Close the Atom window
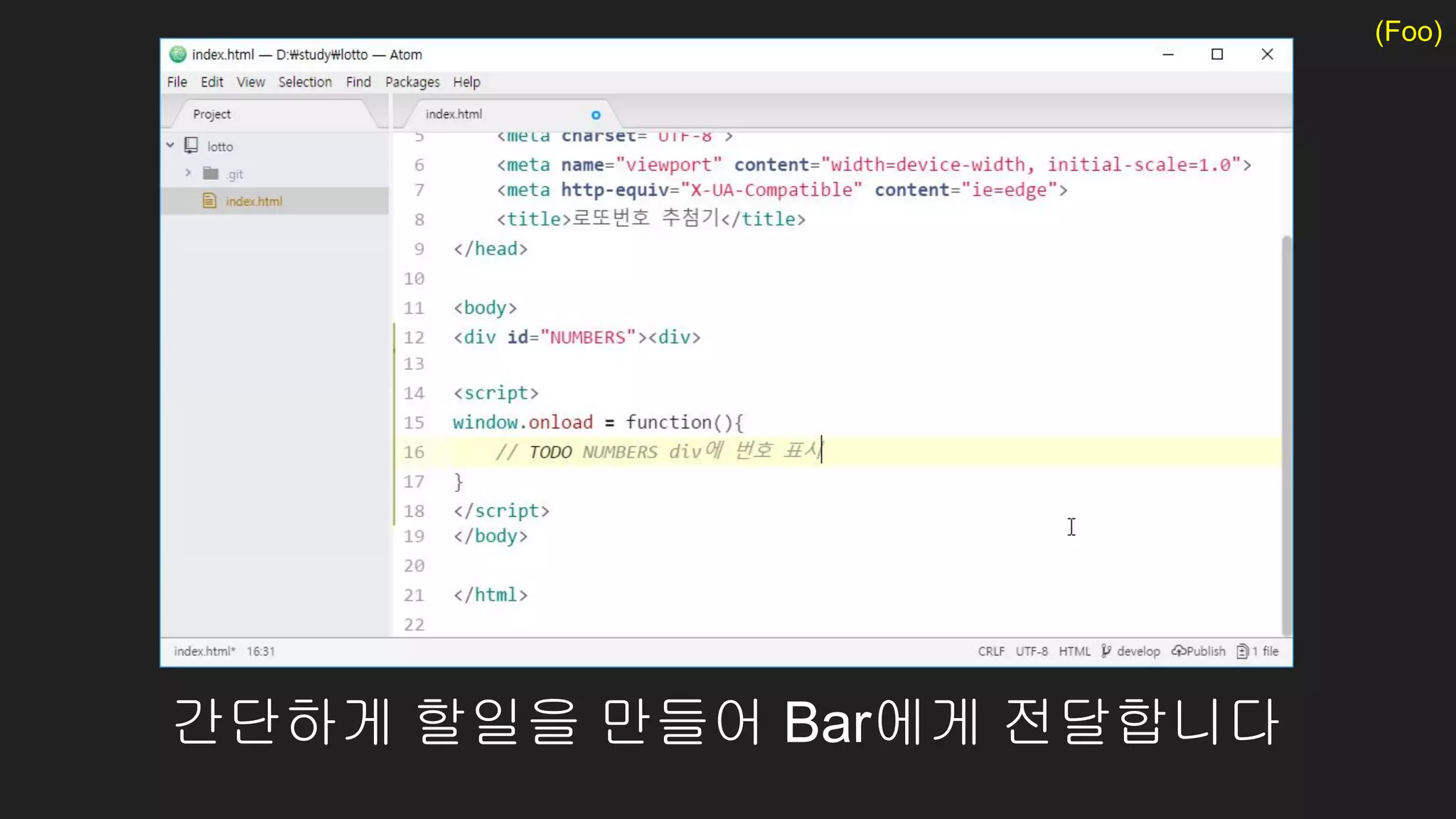 (x=1267, y=54)
